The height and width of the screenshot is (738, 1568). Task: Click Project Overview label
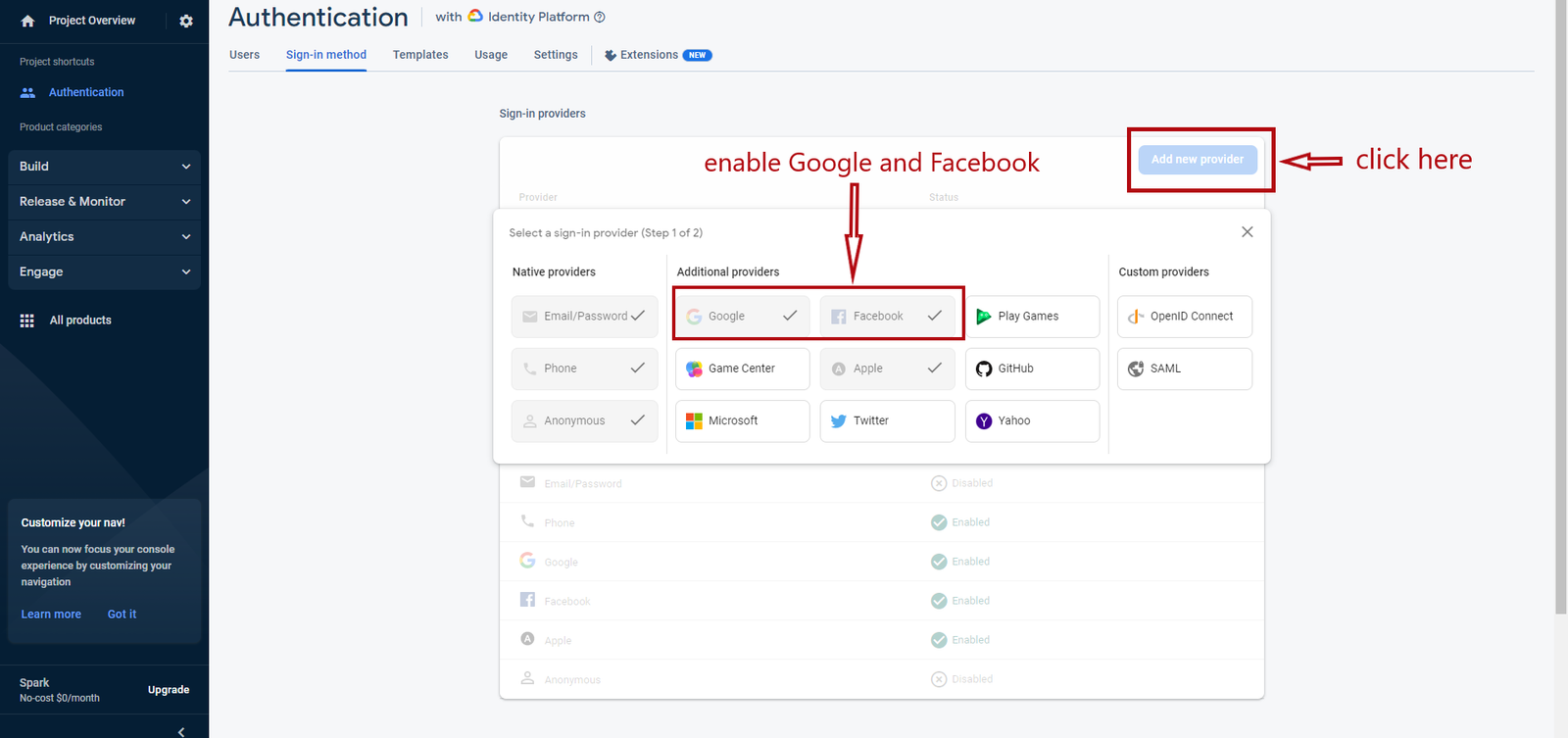(92, 21)
